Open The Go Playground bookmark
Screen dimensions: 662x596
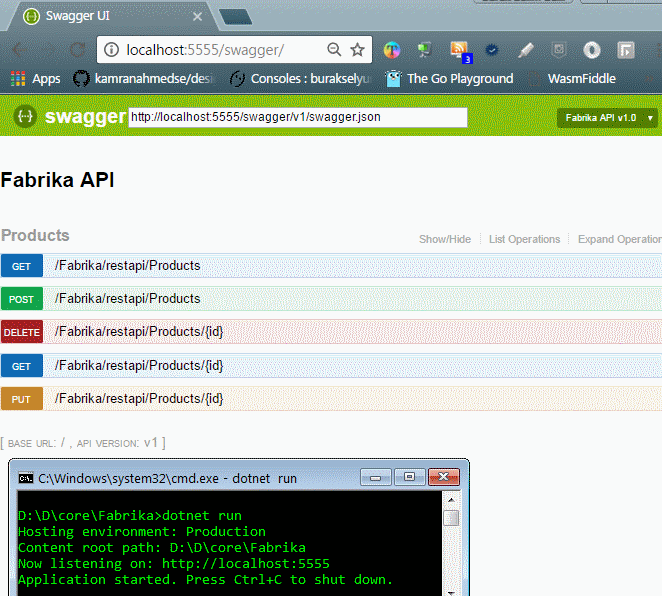point(450,79)
